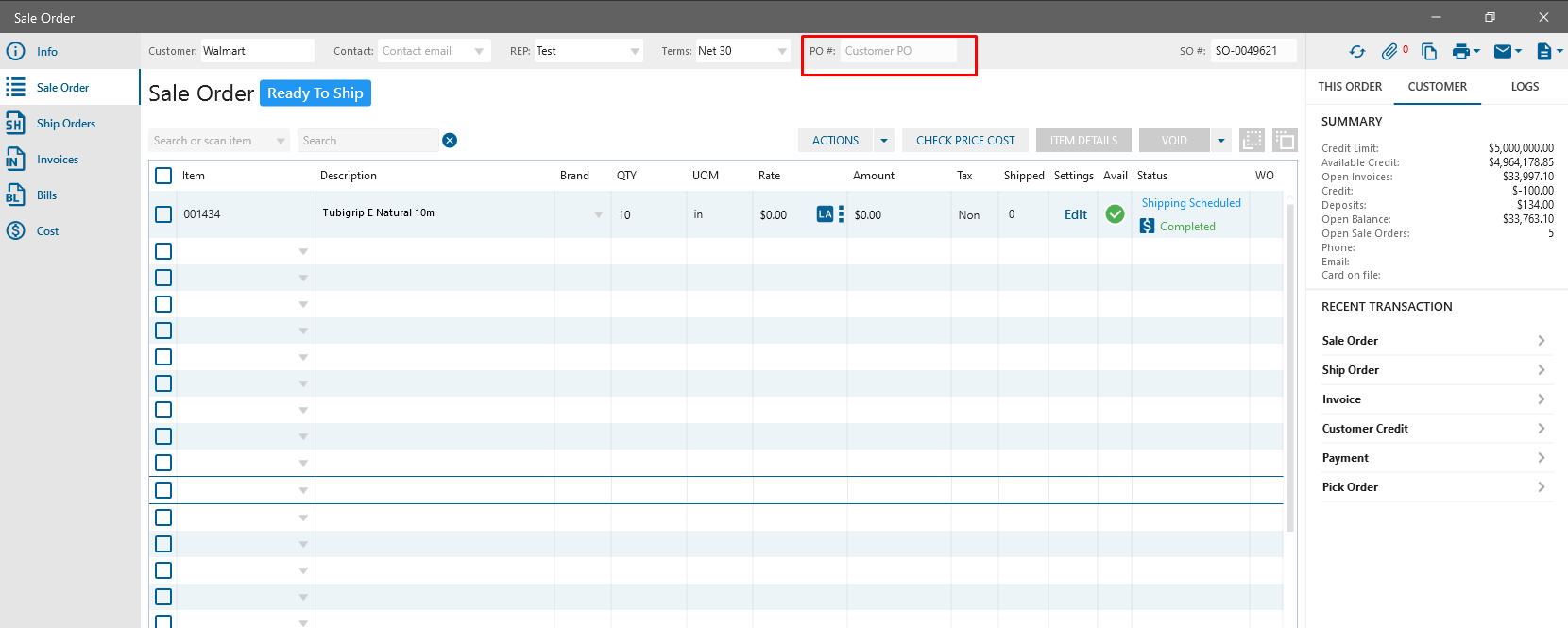The image size is (1568, 628).
Task: Switch to the CUSTOMER tab
Action: click(x=1438, y=87)
